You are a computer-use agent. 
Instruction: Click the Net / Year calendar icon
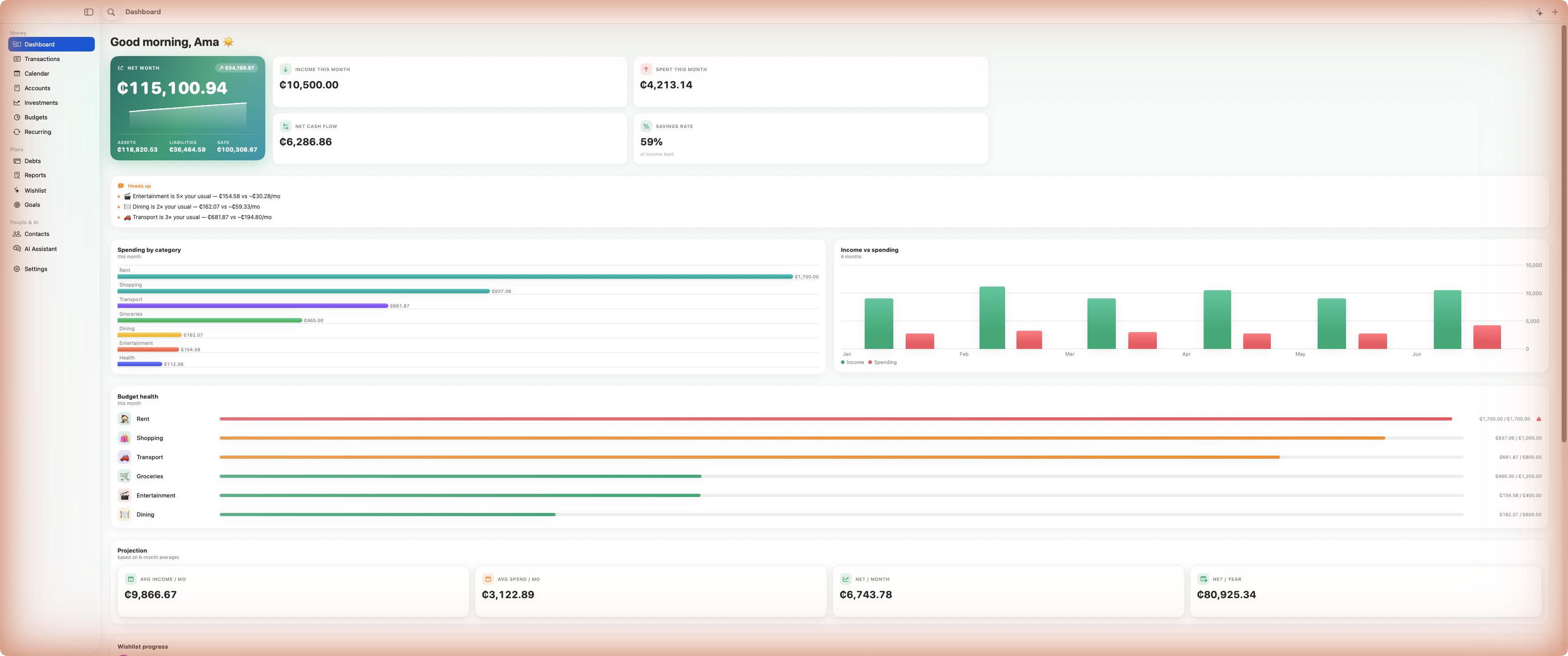point(1203,579)
